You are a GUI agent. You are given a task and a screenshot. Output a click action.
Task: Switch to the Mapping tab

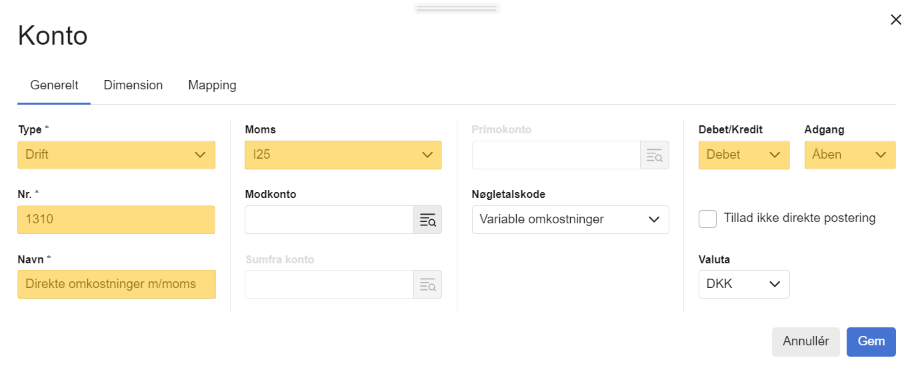click(212, 85)
